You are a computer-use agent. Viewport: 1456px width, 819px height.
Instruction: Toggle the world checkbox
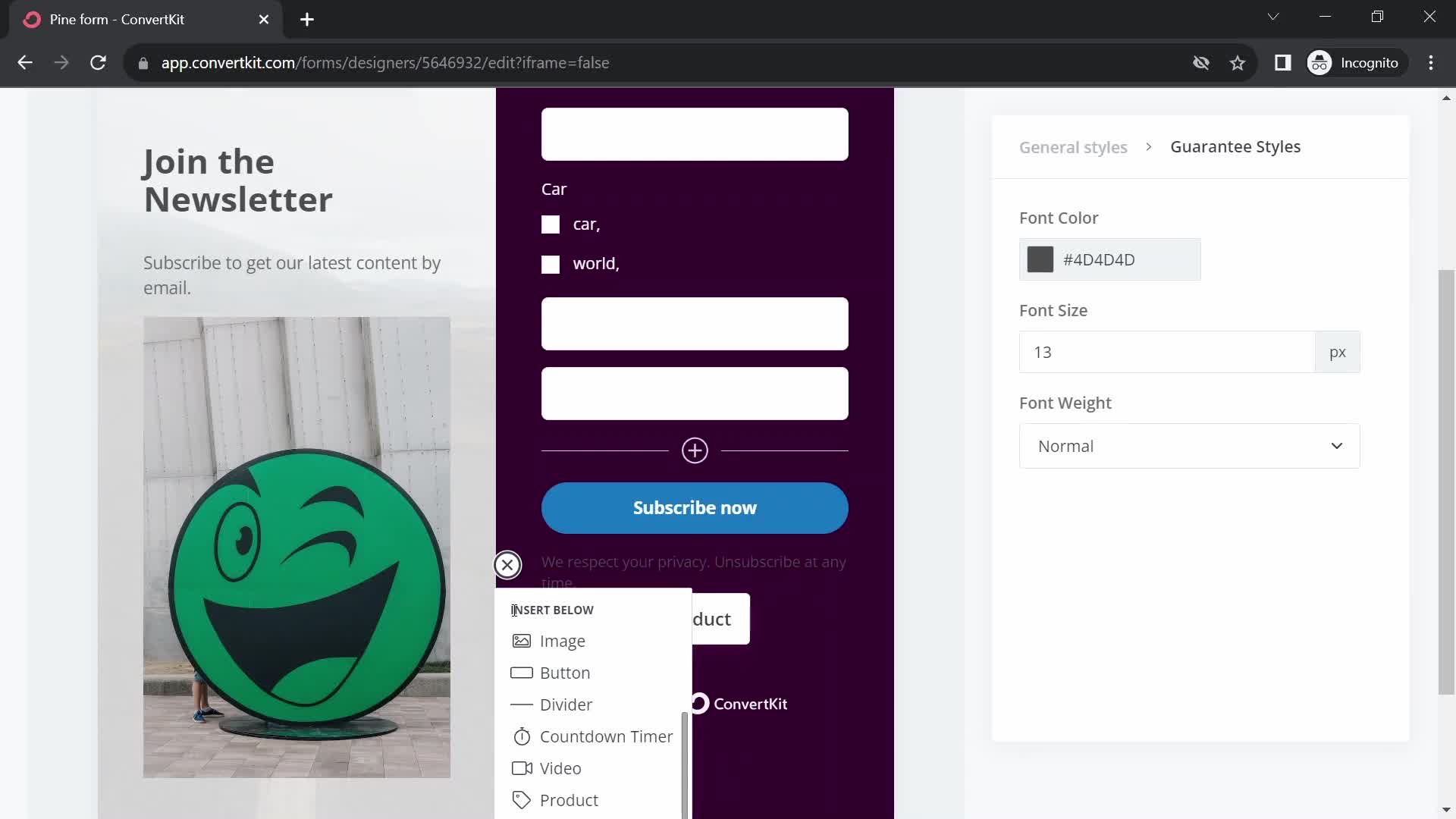pos(551,263)
